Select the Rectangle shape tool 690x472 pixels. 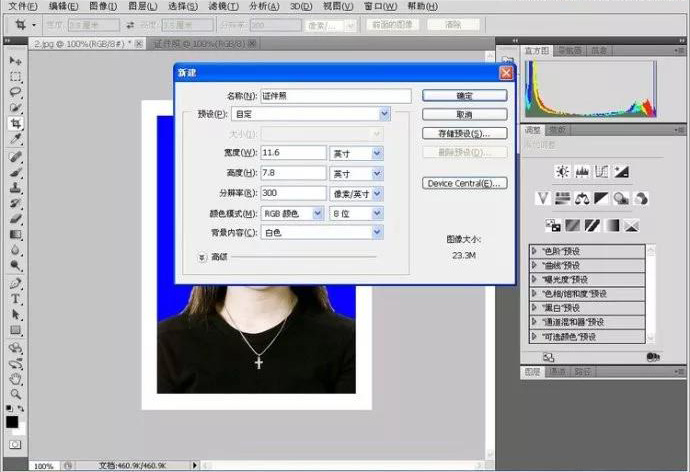click(x=15, y=330)
